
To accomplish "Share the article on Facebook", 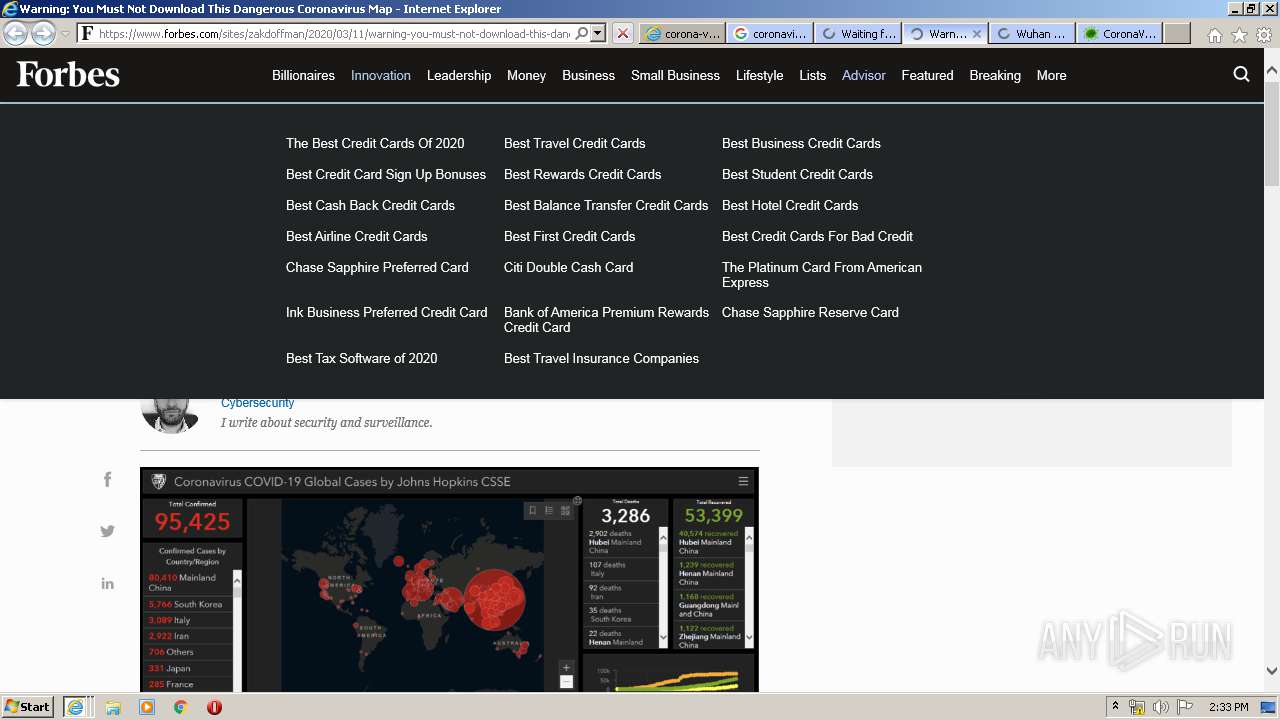I will point(107,480).
